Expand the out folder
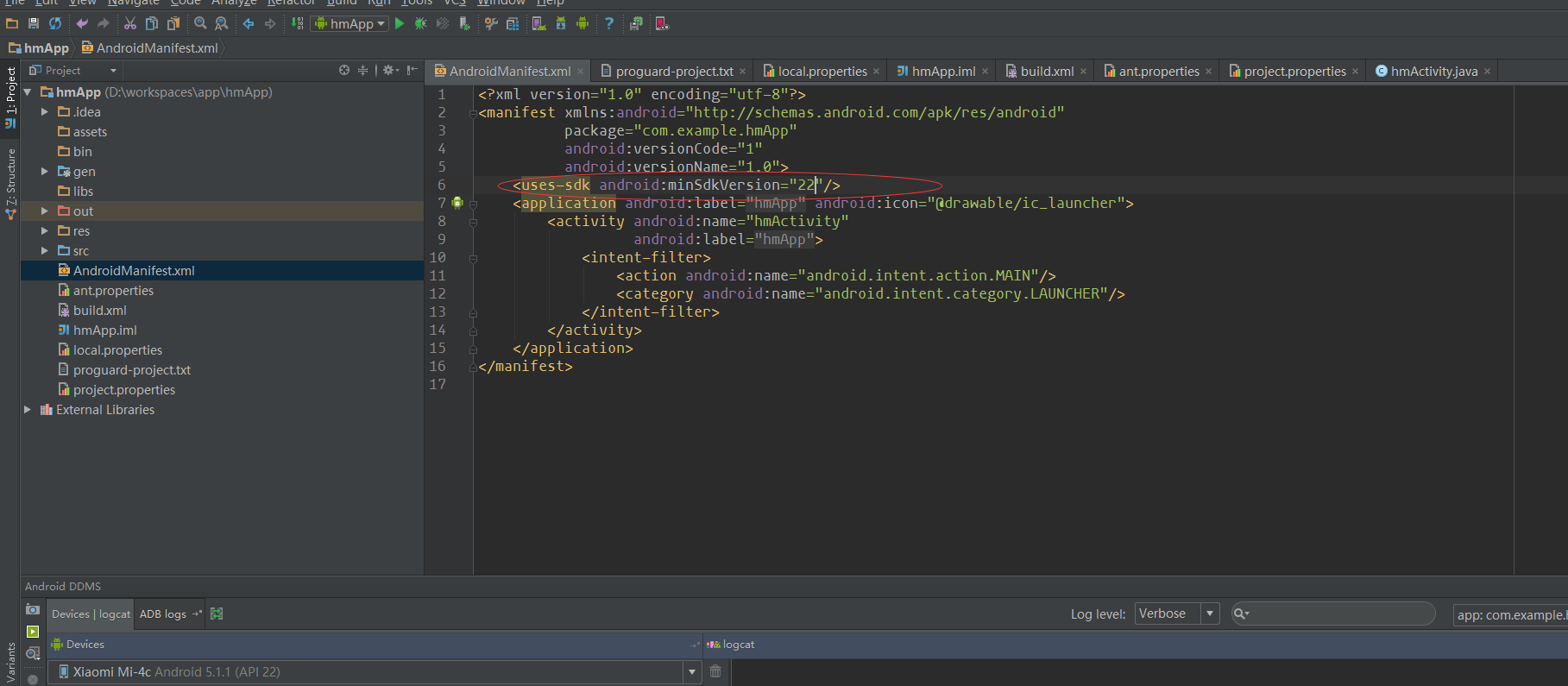 pyautogui.click(x=45, y=211)
